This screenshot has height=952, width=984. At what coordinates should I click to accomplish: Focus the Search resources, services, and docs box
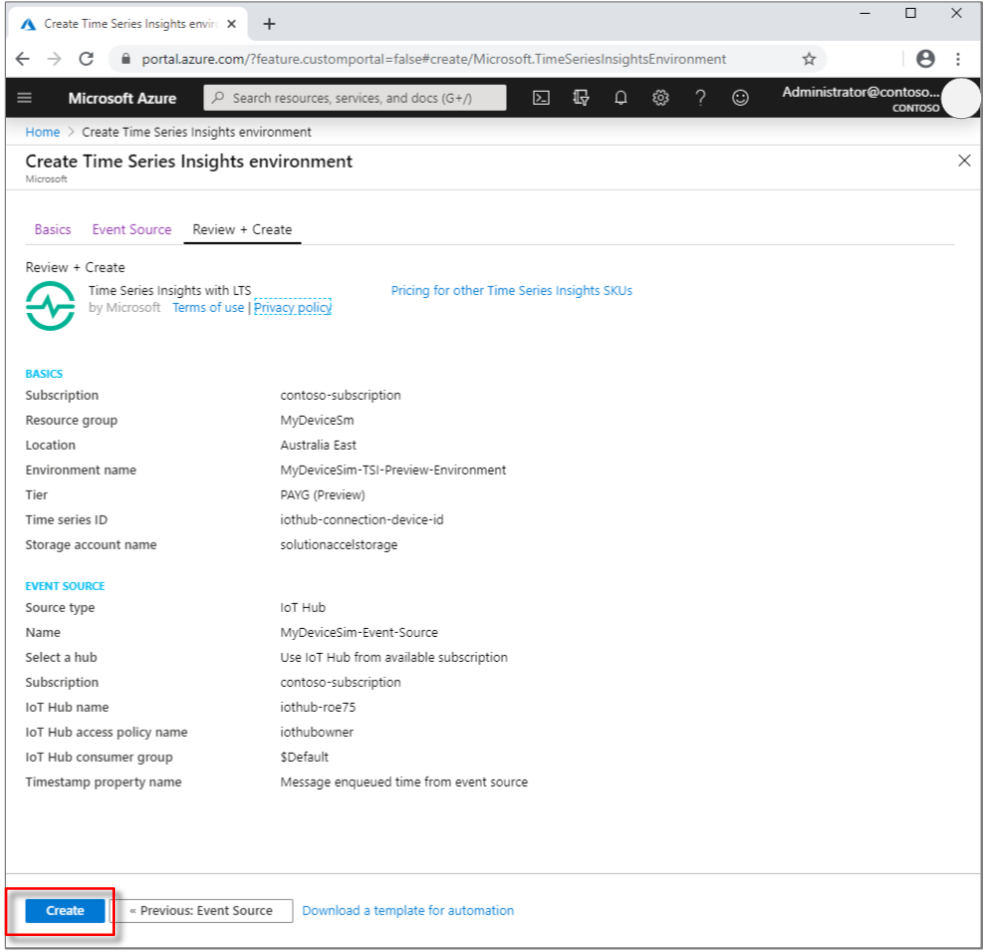coord(355,98)
